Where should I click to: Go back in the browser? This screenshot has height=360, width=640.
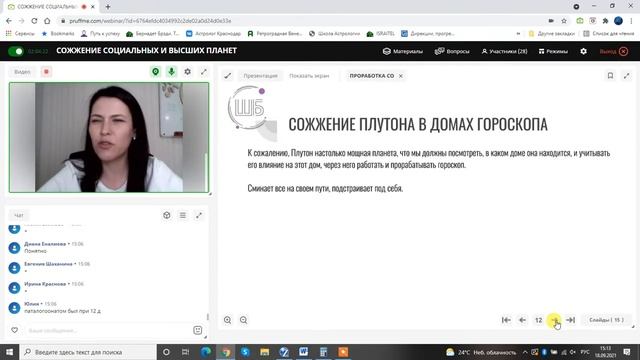click(9, 21)
